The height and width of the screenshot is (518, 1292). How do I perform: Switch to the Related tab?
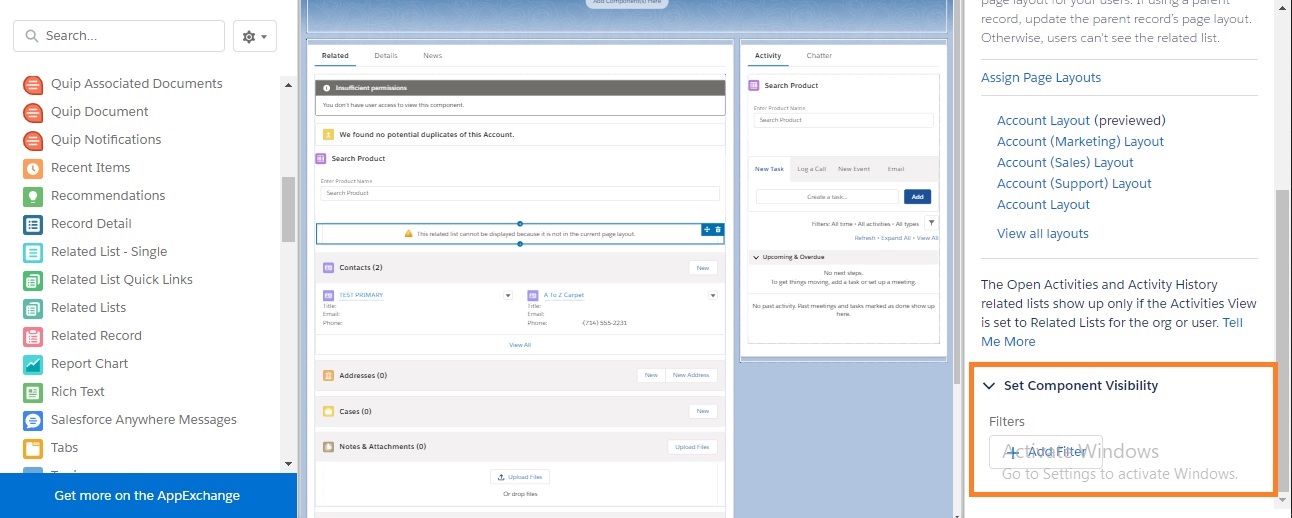pos(335,56)
